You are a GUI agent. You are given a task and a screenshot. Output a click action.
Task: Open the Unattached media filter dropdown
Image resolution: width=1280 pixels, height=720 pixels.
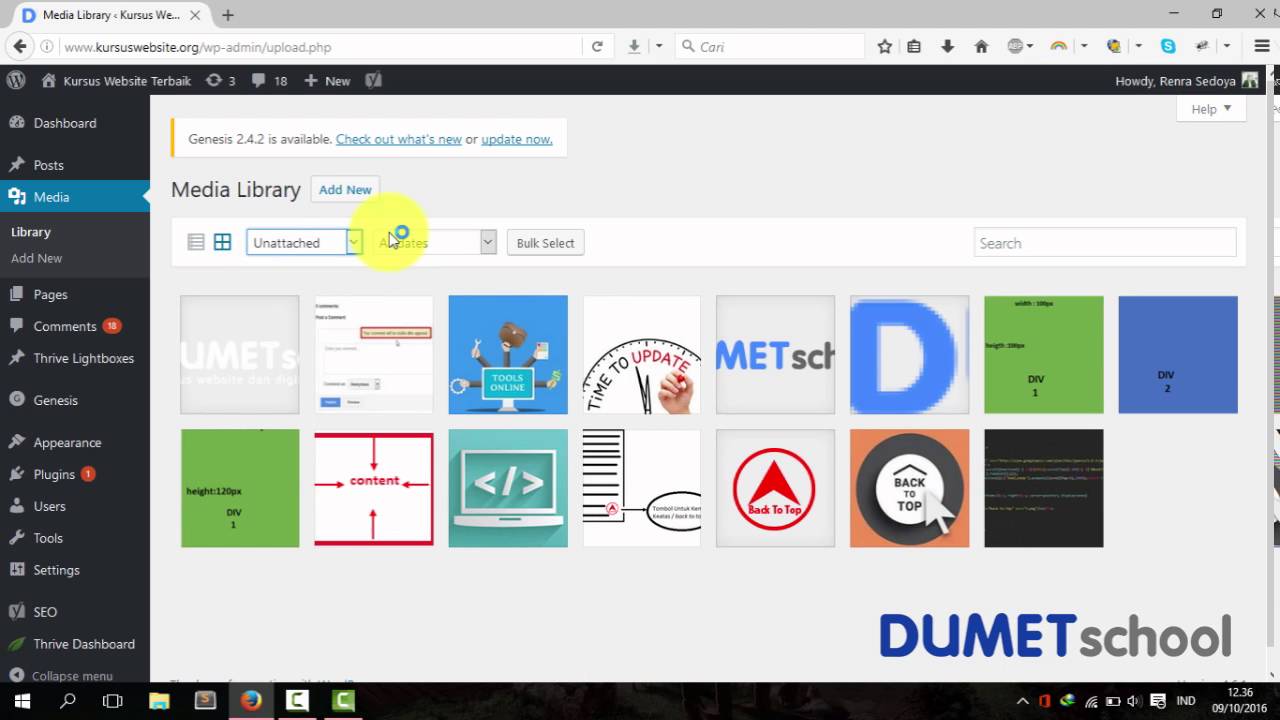304,243
